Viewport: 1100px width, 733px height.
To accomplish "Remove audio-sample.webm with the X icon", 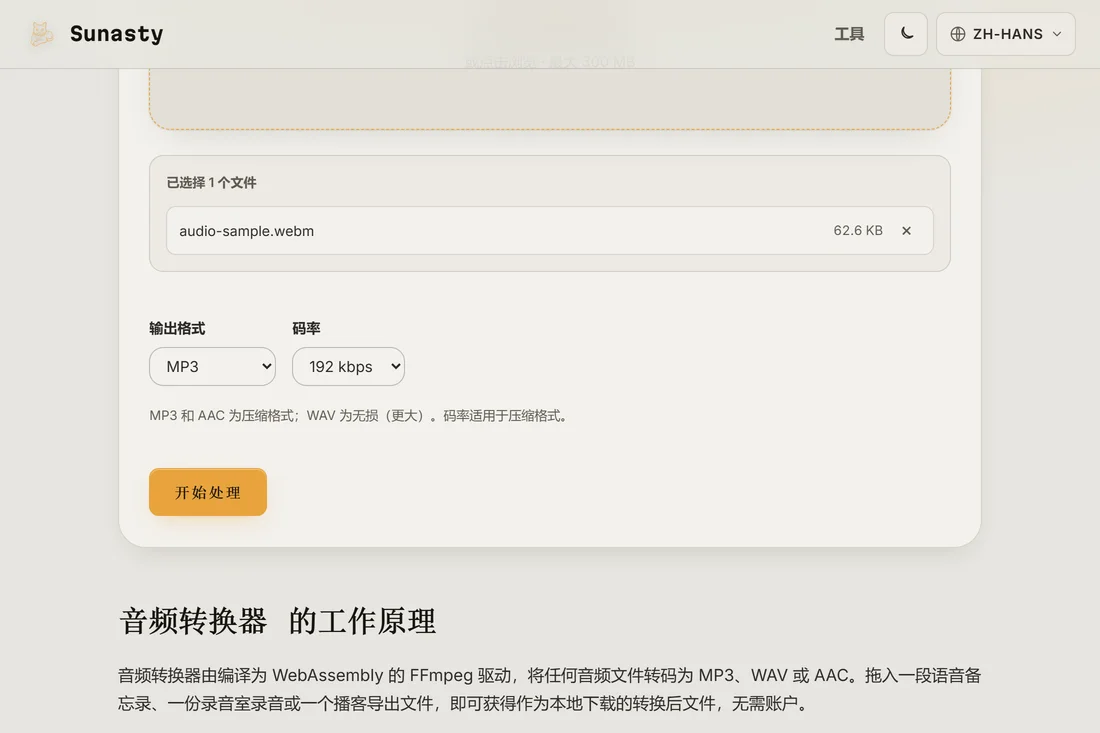I will click(906, 231).
